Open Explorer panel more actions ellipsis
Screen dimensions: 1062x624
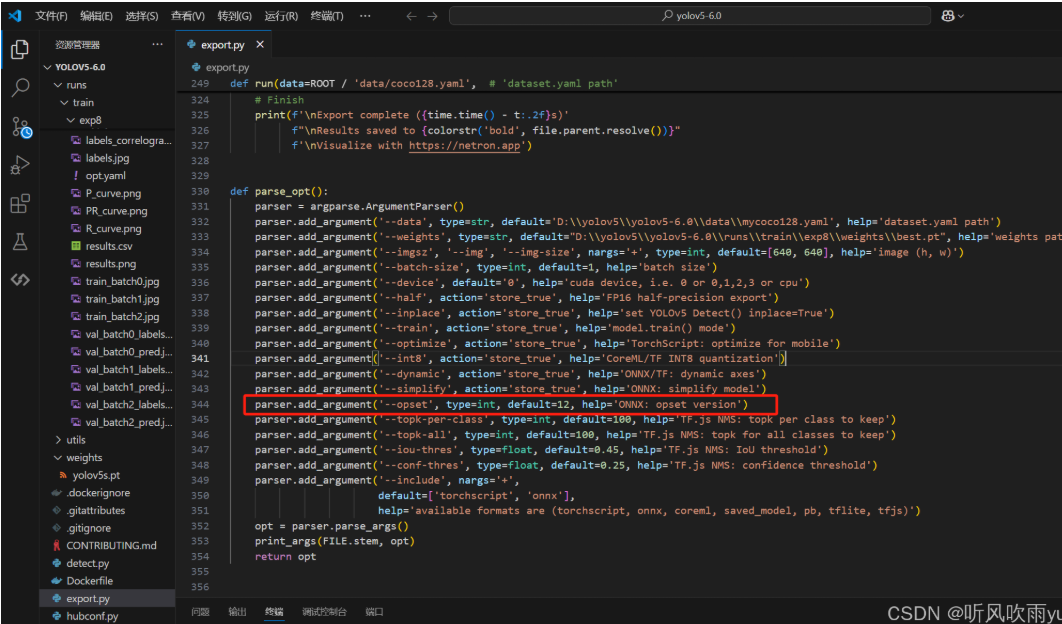[157, 45]
